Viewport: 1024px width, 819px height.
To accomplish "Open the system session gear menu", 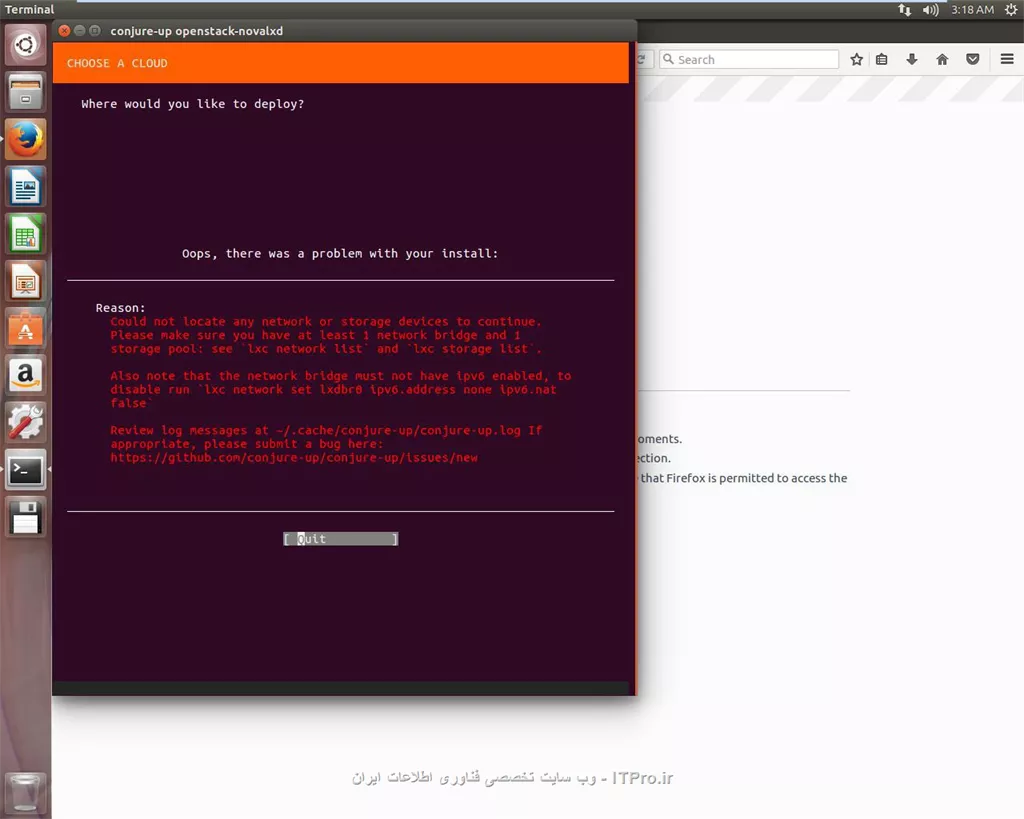I will click(x=1011, y=9).
